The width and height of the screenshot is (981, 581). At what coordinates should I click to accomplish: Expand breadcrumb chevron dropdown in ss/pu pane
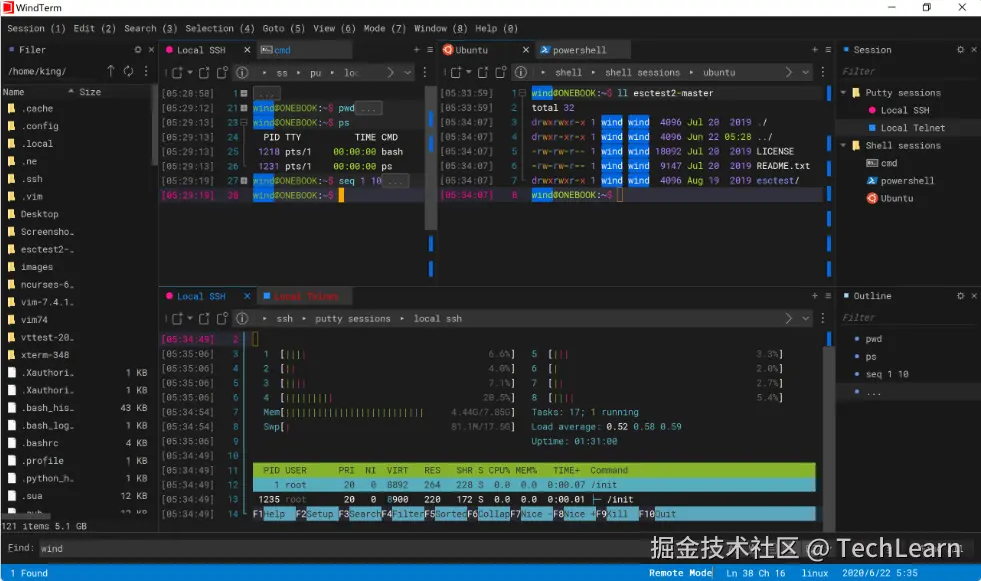[407, 73]
